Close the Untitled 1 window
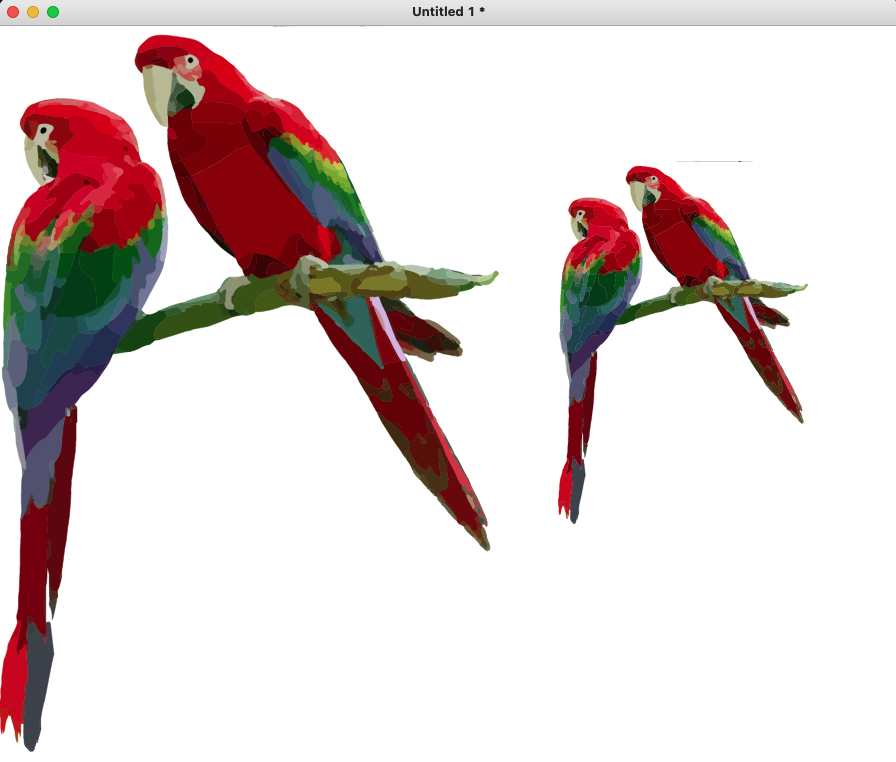The width and height of the screenshot is (896, 762). tap(13, 12)
